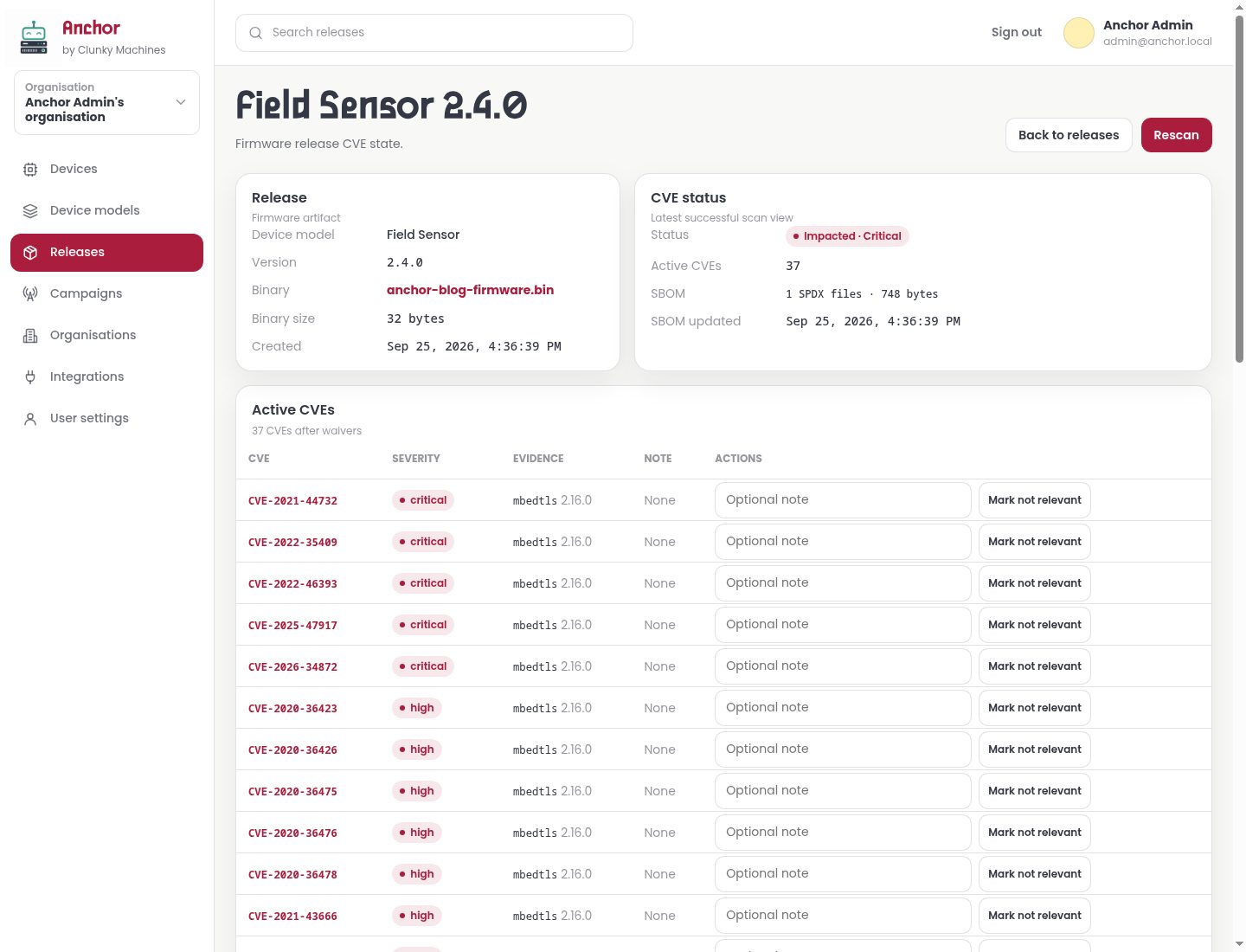Click the critical badge for CVE-2021-44732
The height and width of the screenshot is (952, 1246).
(423, 500)
